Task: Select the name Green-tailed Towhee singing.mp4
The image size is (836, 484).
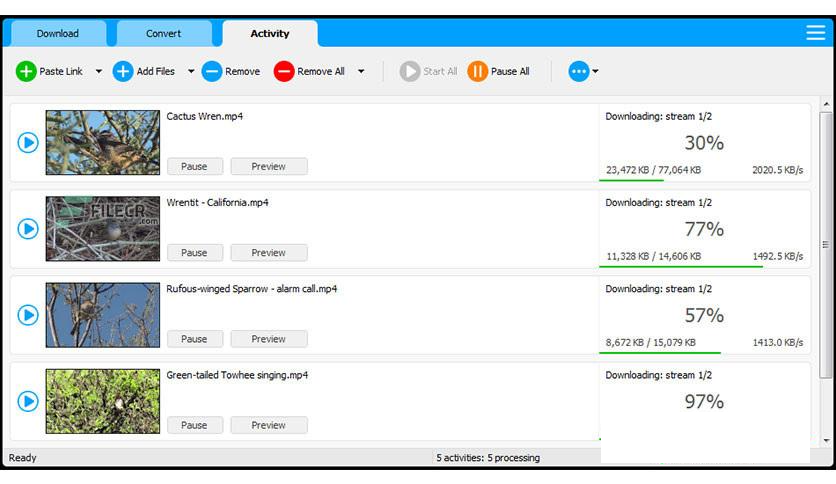Action: (237, 375)
